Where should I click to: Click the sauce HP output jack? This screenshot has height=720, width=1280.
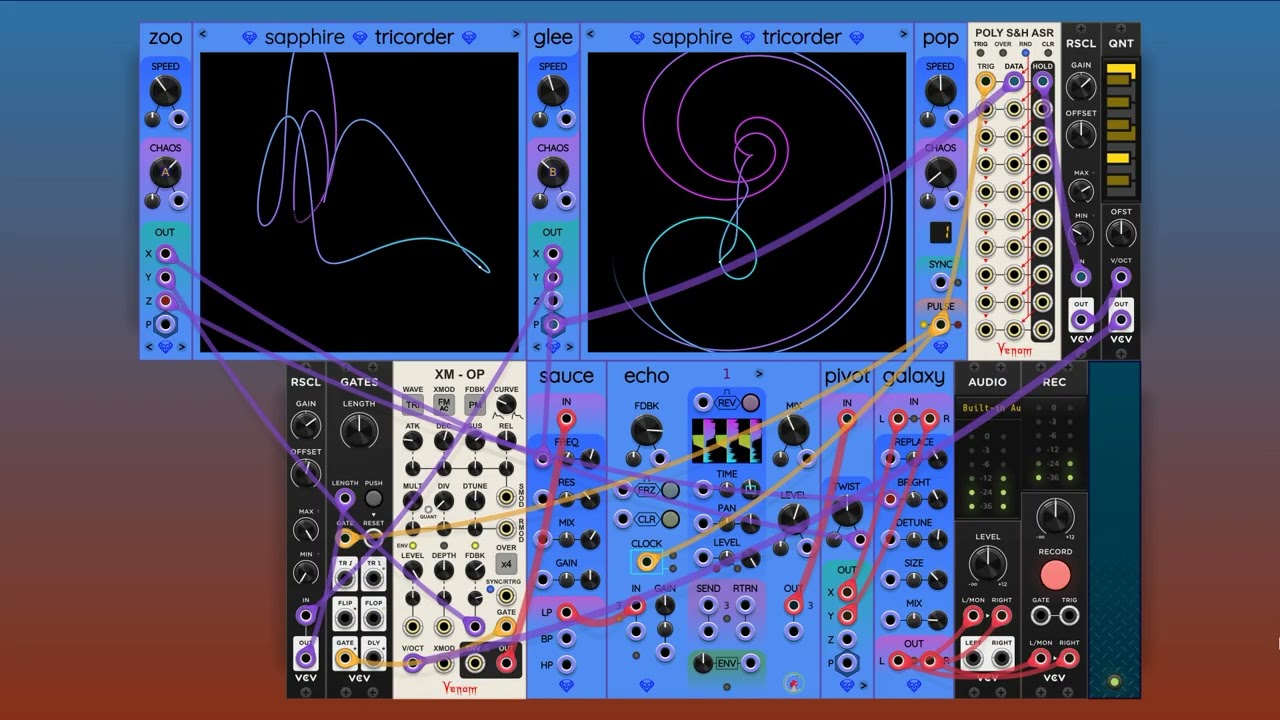(x=566, y=664)
